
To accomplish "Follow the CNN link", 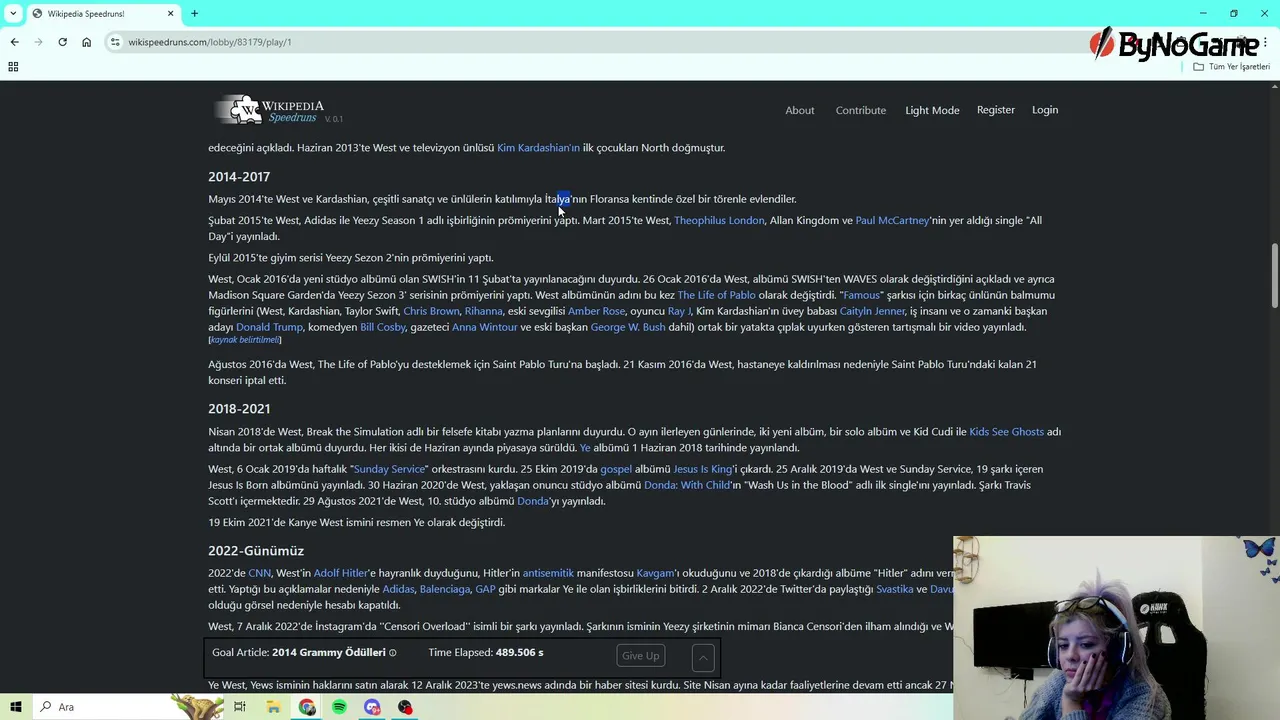I will (x=259, y=573).
